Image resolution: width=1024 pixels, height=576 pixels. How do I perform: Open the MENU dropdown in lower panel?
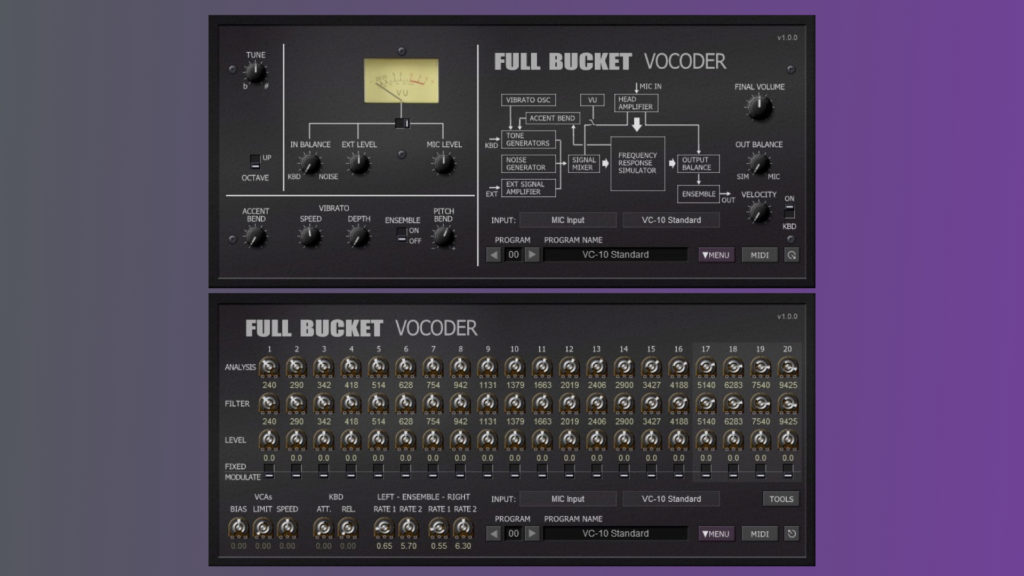(716, 534)
